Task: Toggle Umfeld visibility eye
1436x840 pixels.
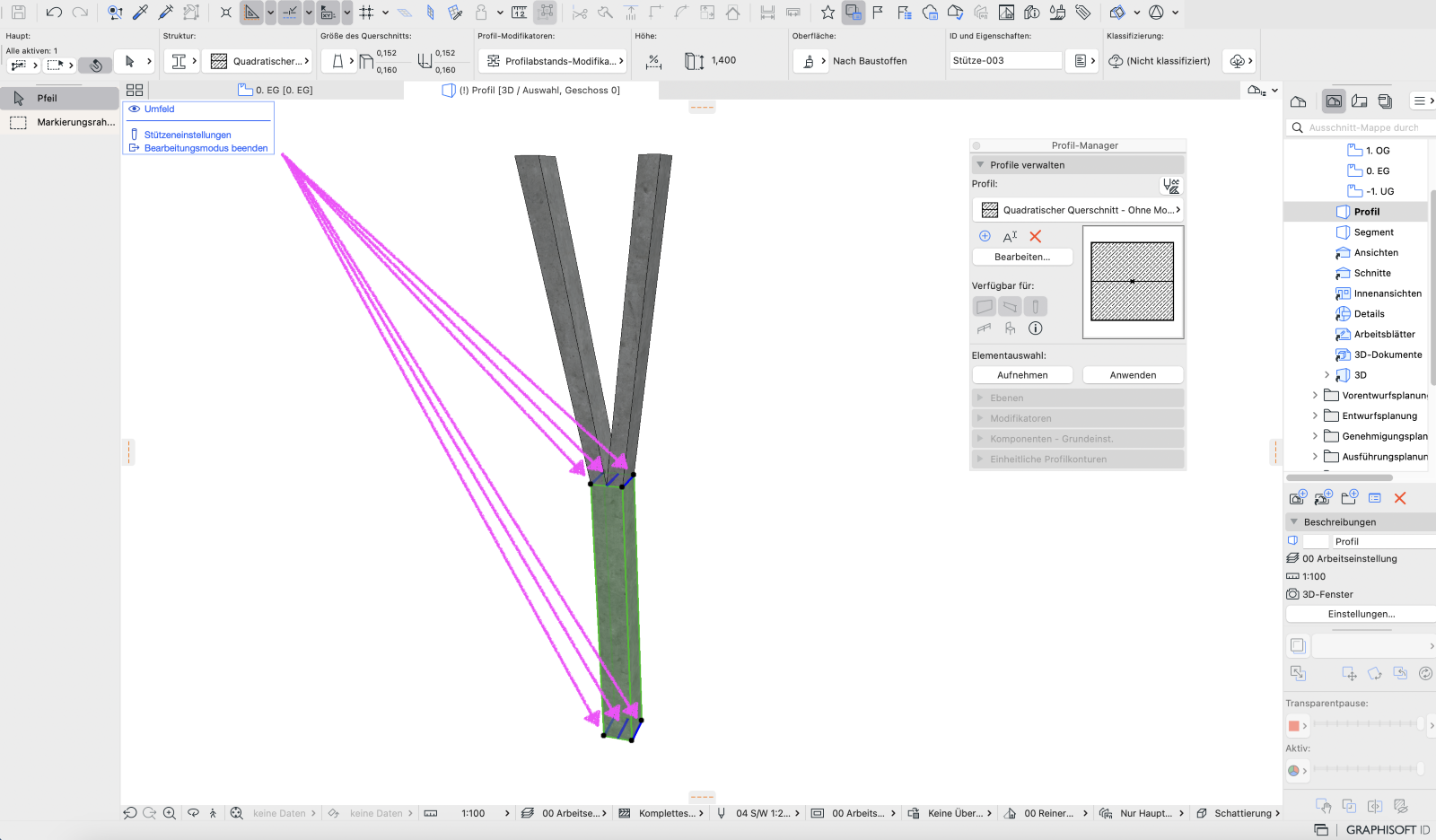Action: pos(135,109)
